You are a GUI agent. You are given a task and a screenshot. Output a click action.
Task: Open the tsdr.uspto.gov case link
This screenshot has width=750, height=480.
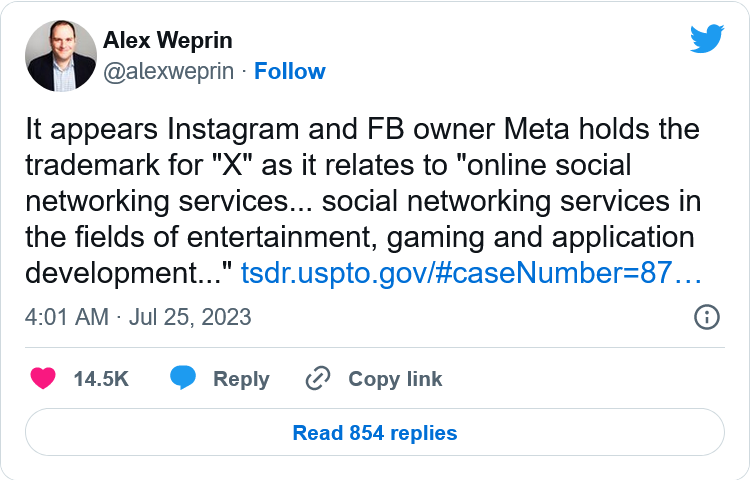(470, 273)
